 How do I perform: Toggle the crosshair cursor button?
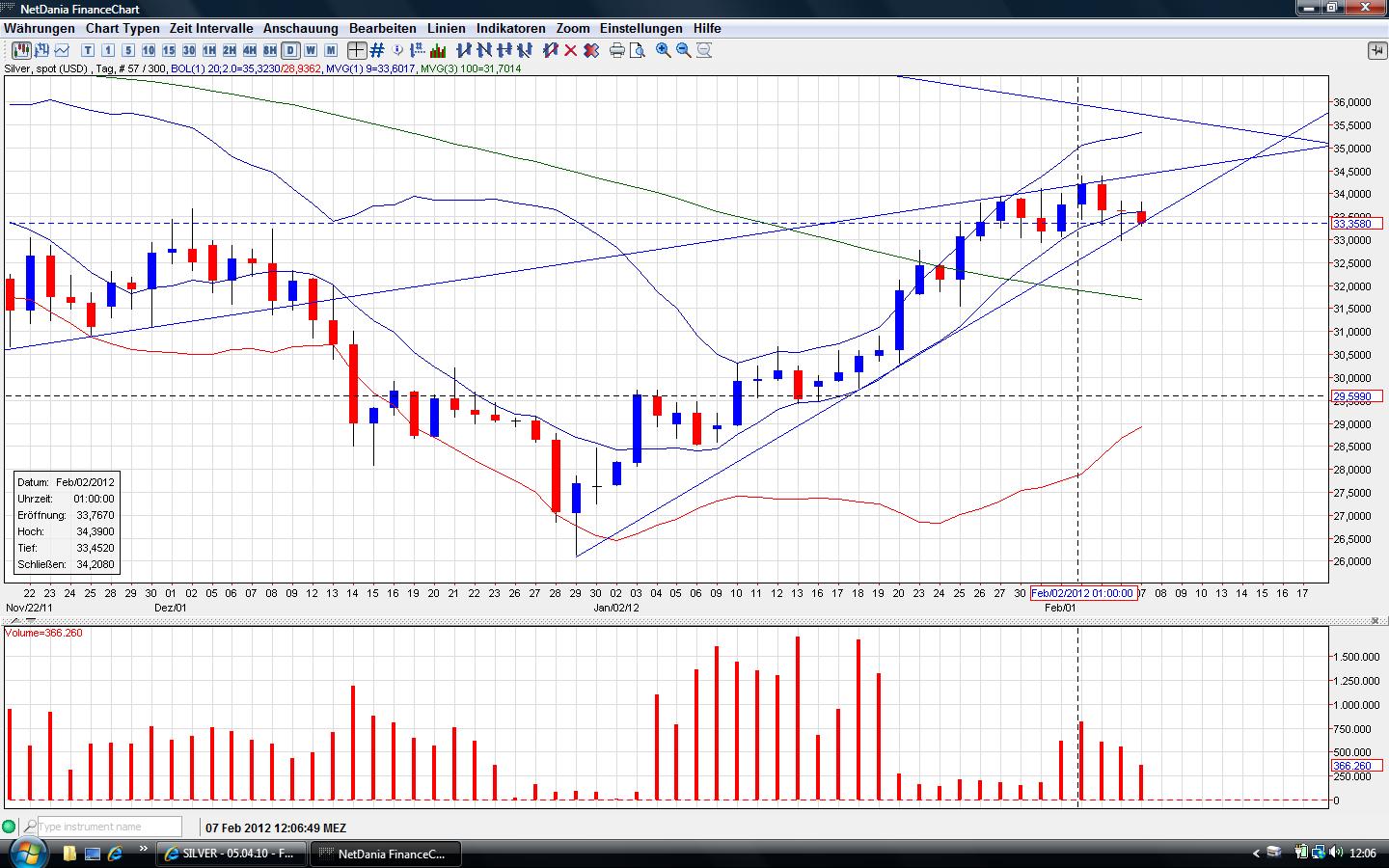(x=357, y=50)
